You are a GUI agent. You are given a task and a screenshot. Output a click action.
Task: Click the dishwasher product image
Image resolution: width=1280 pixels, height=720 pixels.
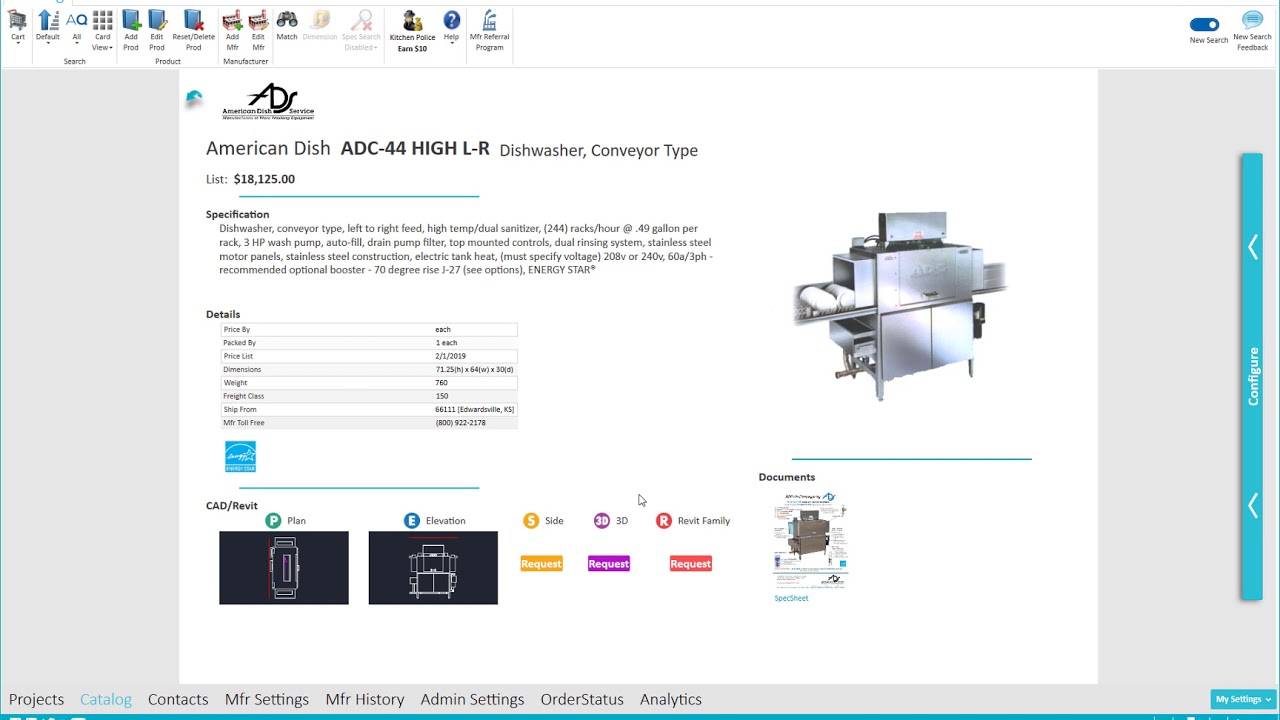click(900, 306)
